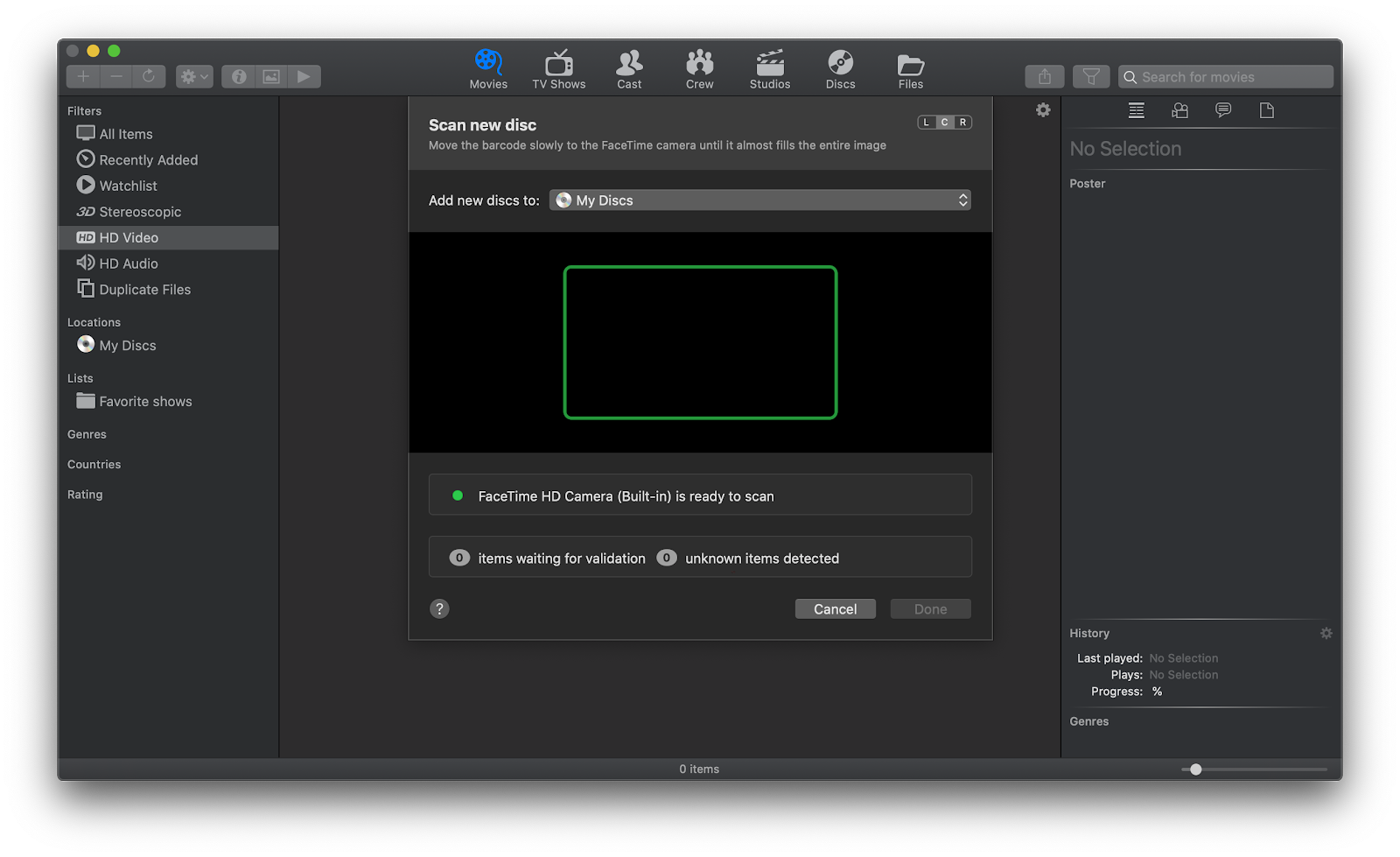Click the help question mark button
The height and width of the screenshot is (857, 1400).
pos(439,608)
